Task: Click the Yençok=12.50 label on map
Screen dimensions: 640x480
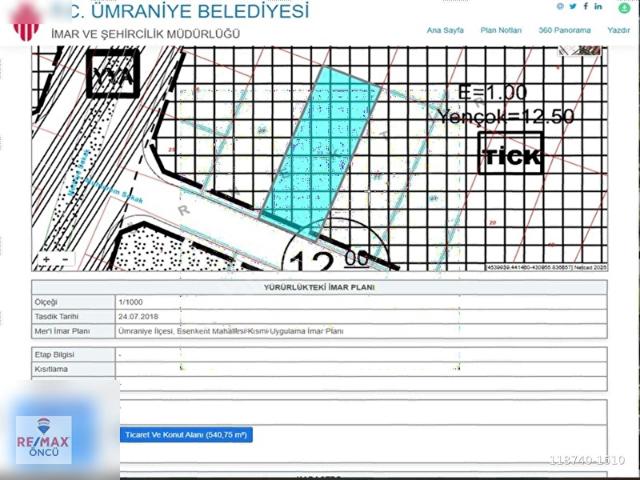Action: [x=505, y=117]
